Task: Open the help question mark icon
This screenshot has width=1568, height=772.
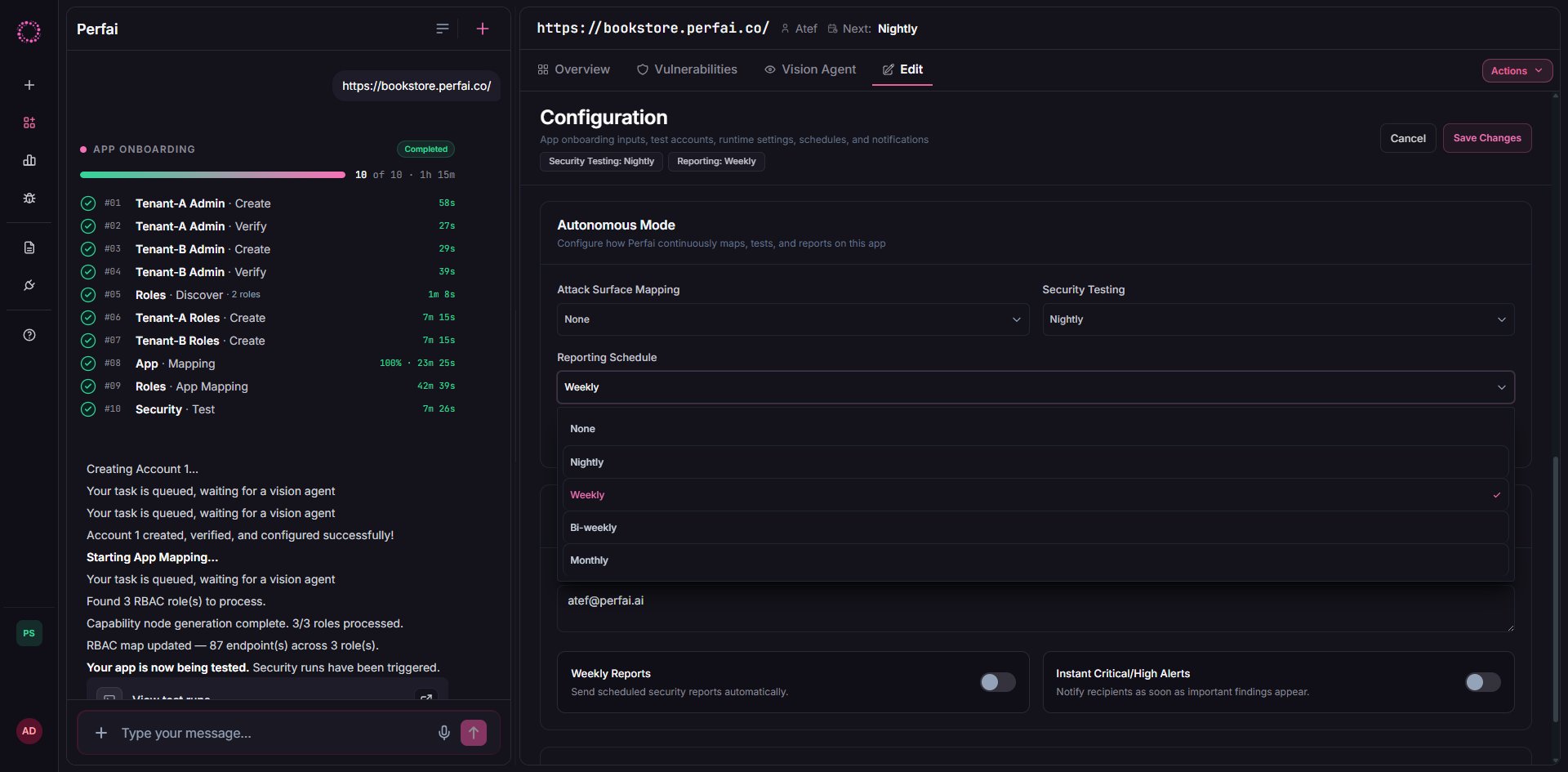Action: [x=29, y=335]
